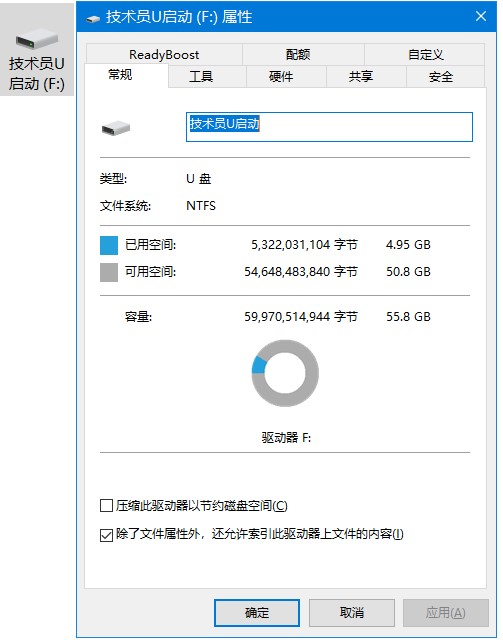Click the 50.8 GB free size

408,272
